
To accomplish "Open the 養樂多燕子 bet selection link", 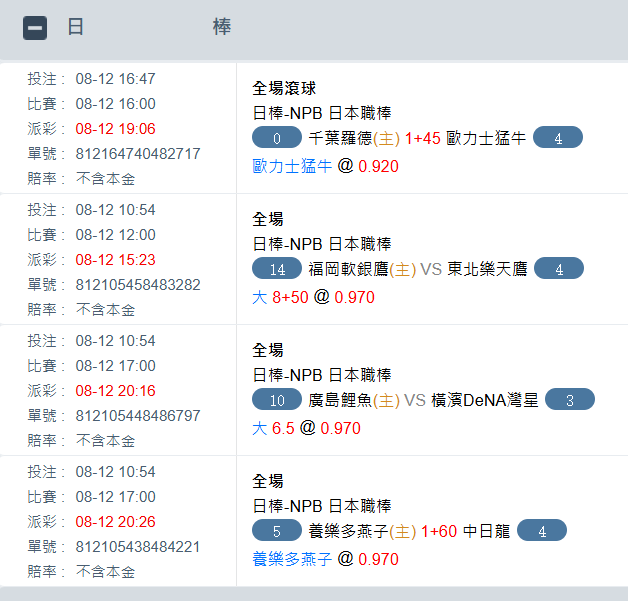I will tap(292, 559).
